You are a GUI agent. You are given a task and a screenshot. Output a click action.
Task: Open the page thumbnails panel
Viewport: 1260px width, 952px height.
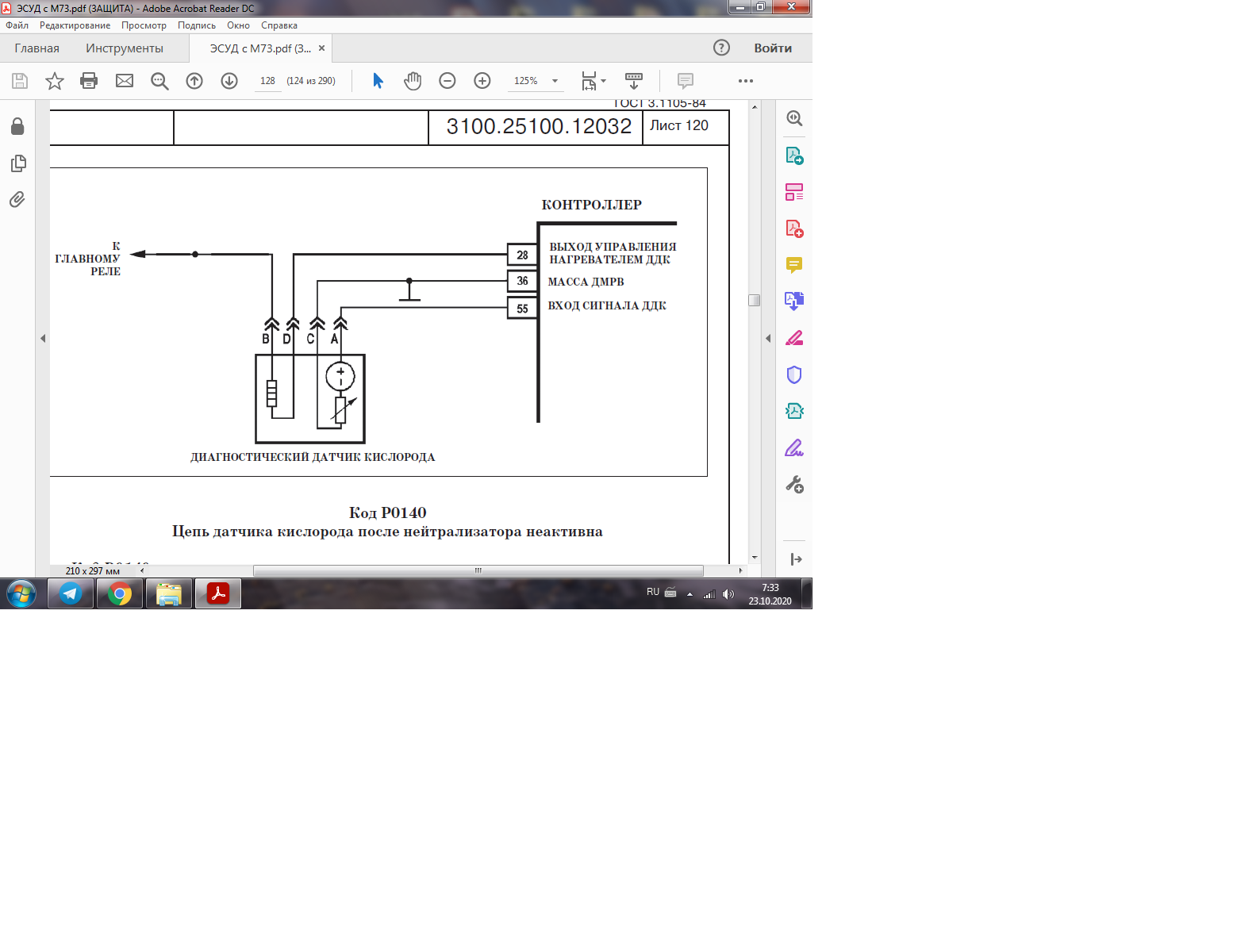[x=18, y=163]
